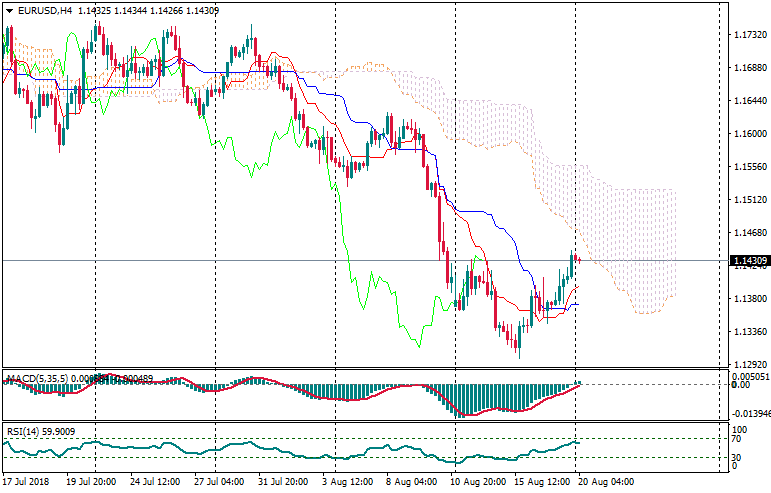The width and height of the screenshot is (771, 493).
Task: Click the 1.13360 price axis label
Action: coord(748,332)
